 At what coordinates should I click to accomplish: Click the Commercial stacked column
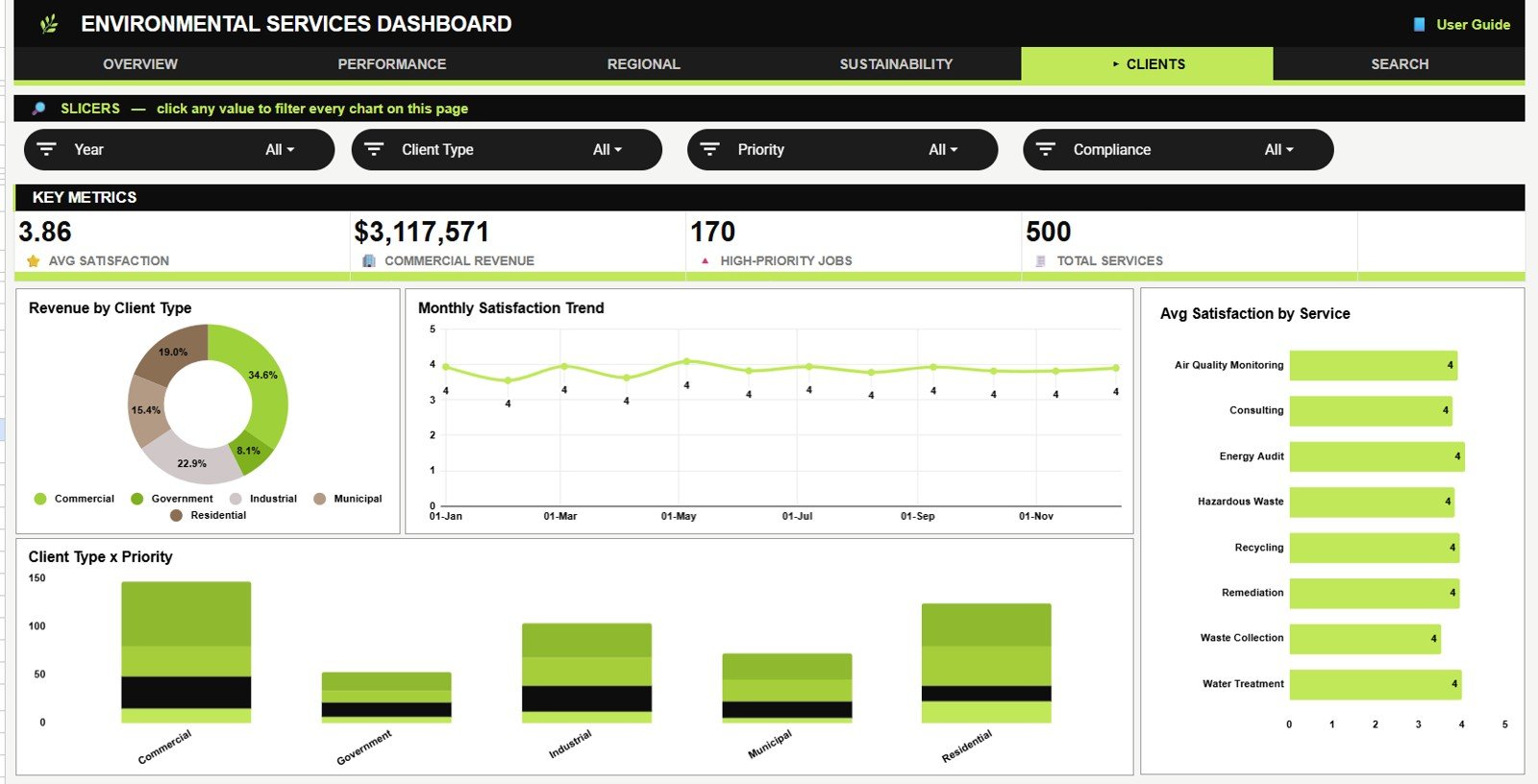pyautogui.click(x=186, y=652)
